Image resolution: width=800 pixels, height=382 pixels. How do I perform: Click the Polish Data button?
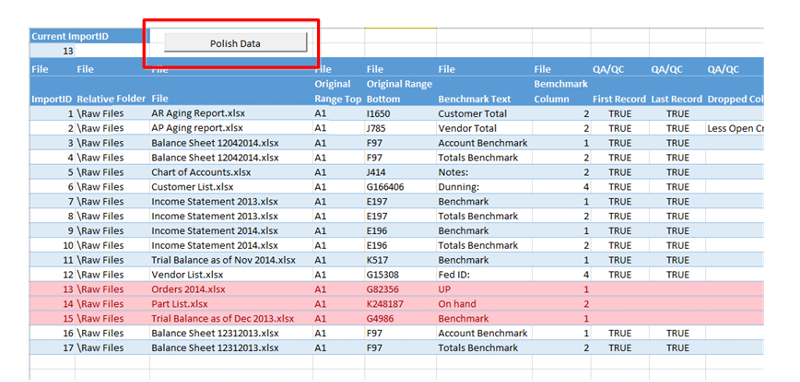point(235,43)
